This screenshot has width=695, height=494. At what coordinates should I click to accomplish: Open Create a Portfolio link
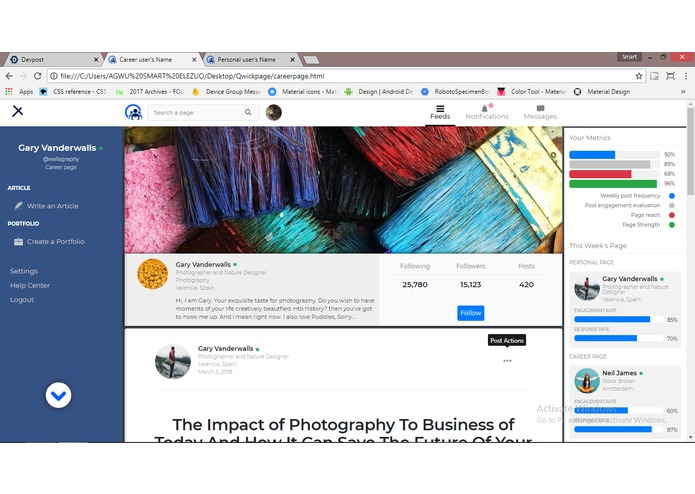(55, 241)
